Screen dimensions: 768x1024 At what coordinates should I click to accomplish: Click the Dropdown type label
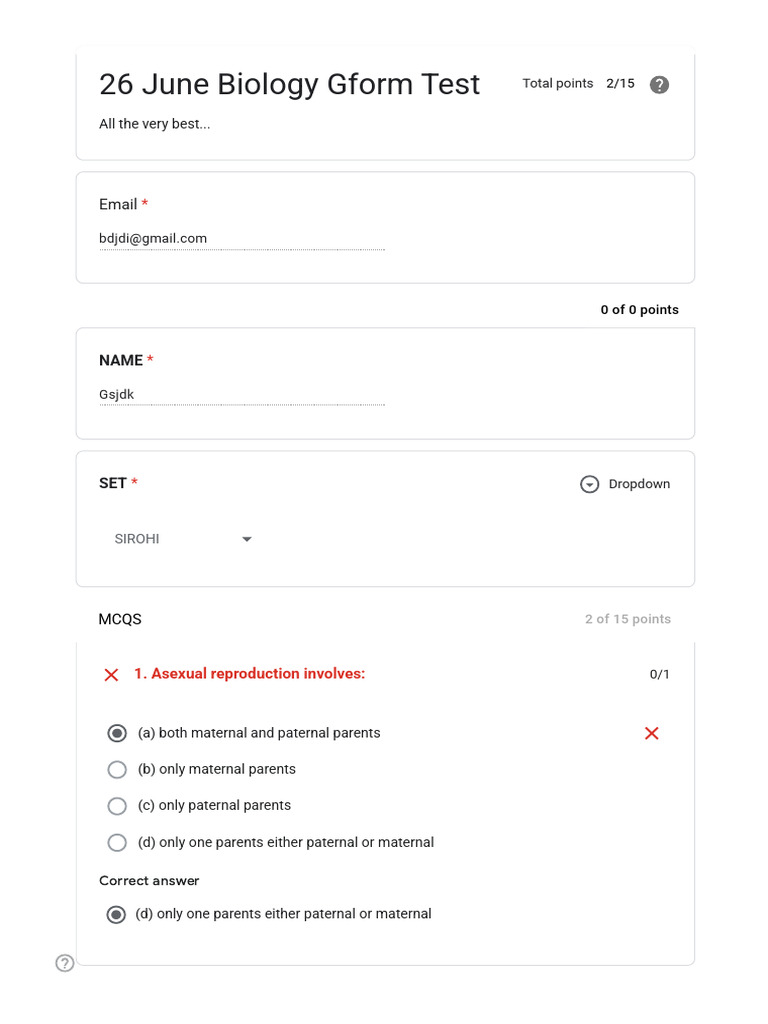pos(639,484)
